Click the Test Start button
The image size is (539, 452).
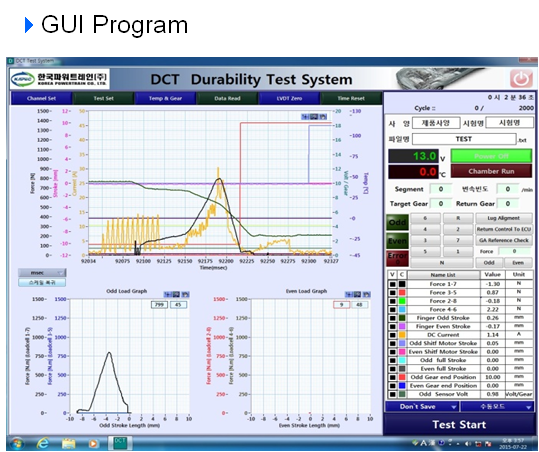pos(459,425)
